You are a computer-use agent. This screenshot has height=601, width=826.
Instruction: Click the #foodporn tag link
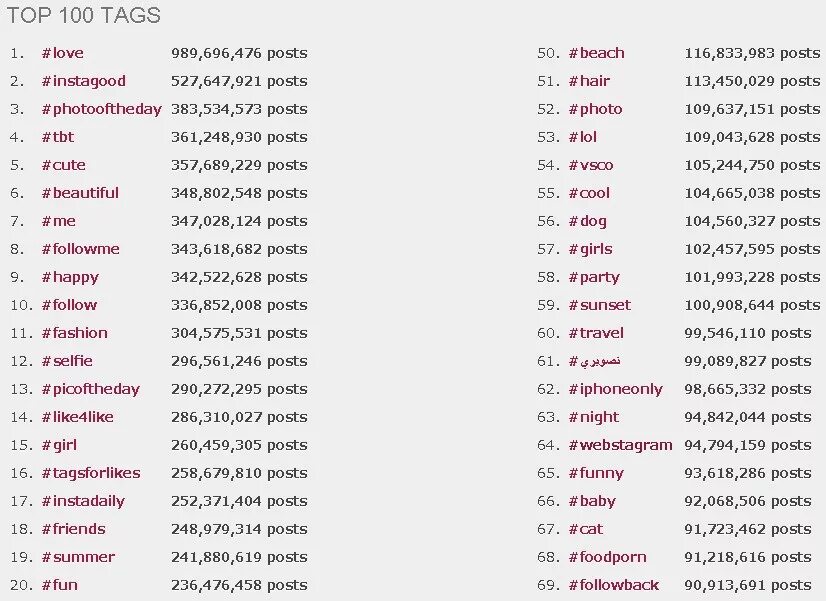click(x=607, y=557)
